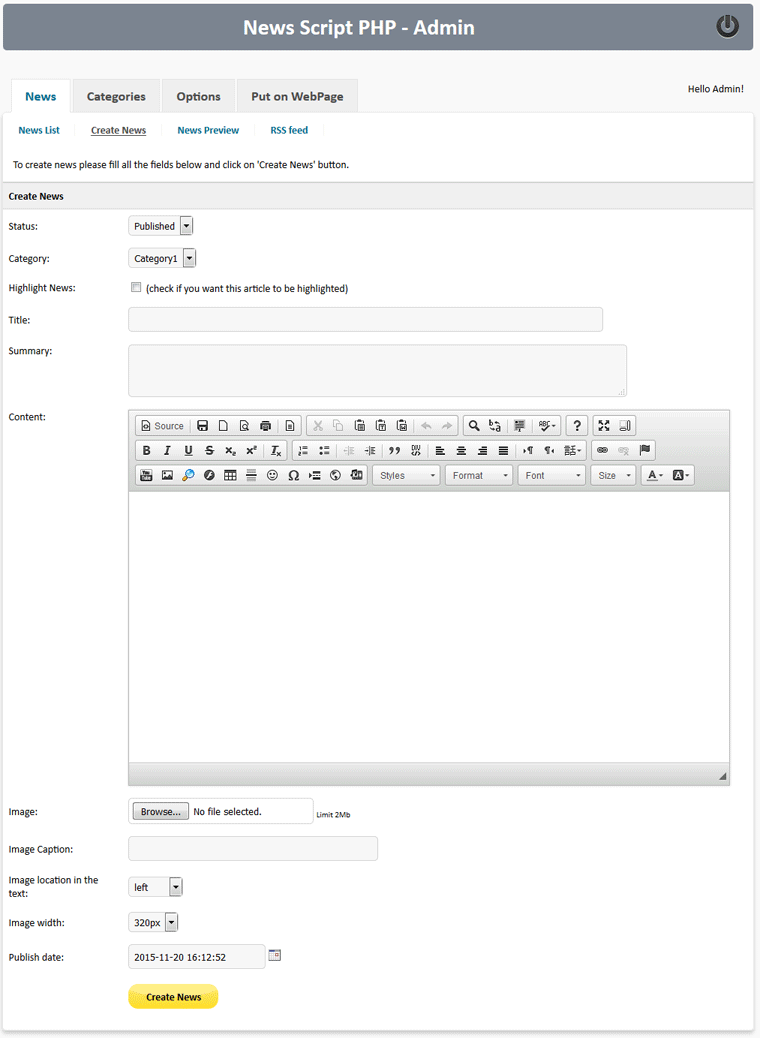Click the Block Quote icon
The height and width of the screenshot is (1038, 760).
395,450
